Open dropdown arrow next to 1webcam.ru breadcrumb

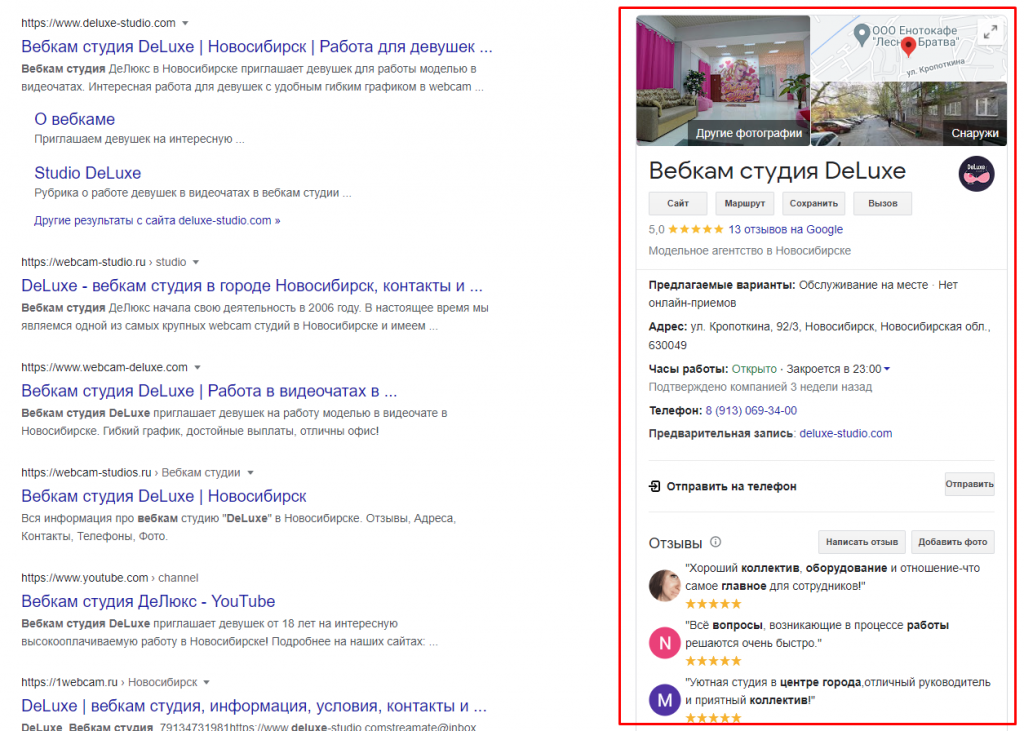coord(206,682)
